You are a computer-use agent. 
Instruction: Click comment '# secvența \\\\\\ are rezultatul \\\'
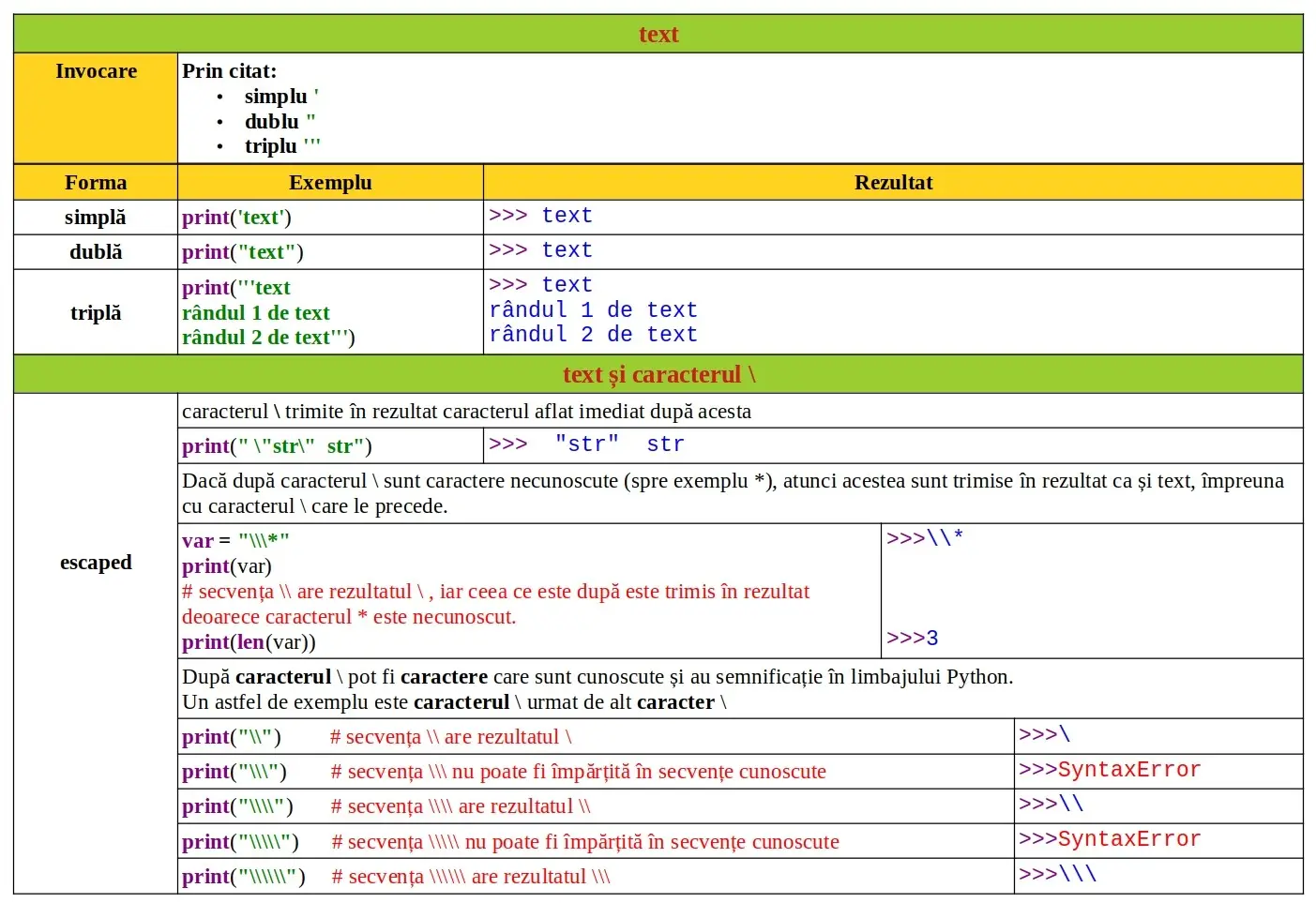click(x=471, y=877)
